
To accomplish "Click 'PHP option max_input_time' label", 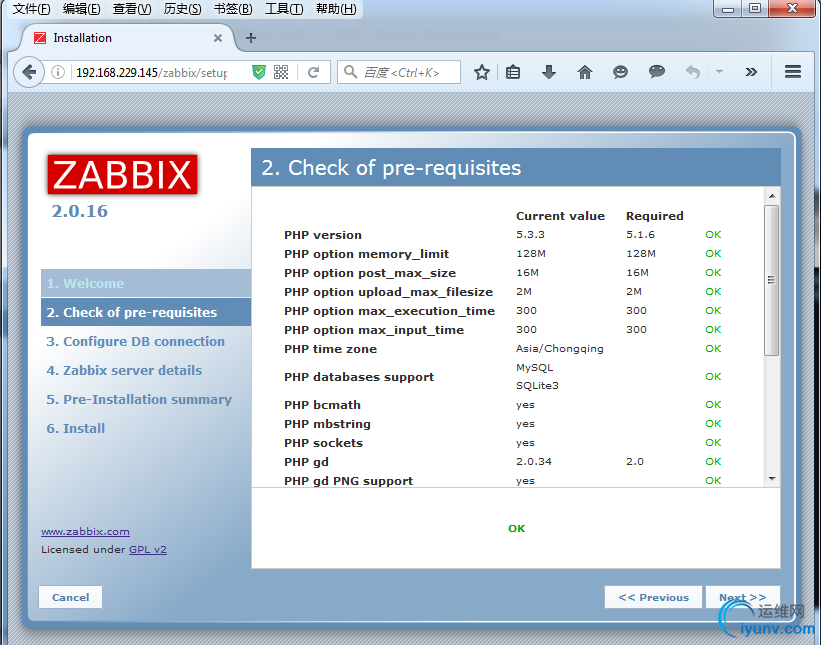I will pyautogui.click(x=374, y=330).
